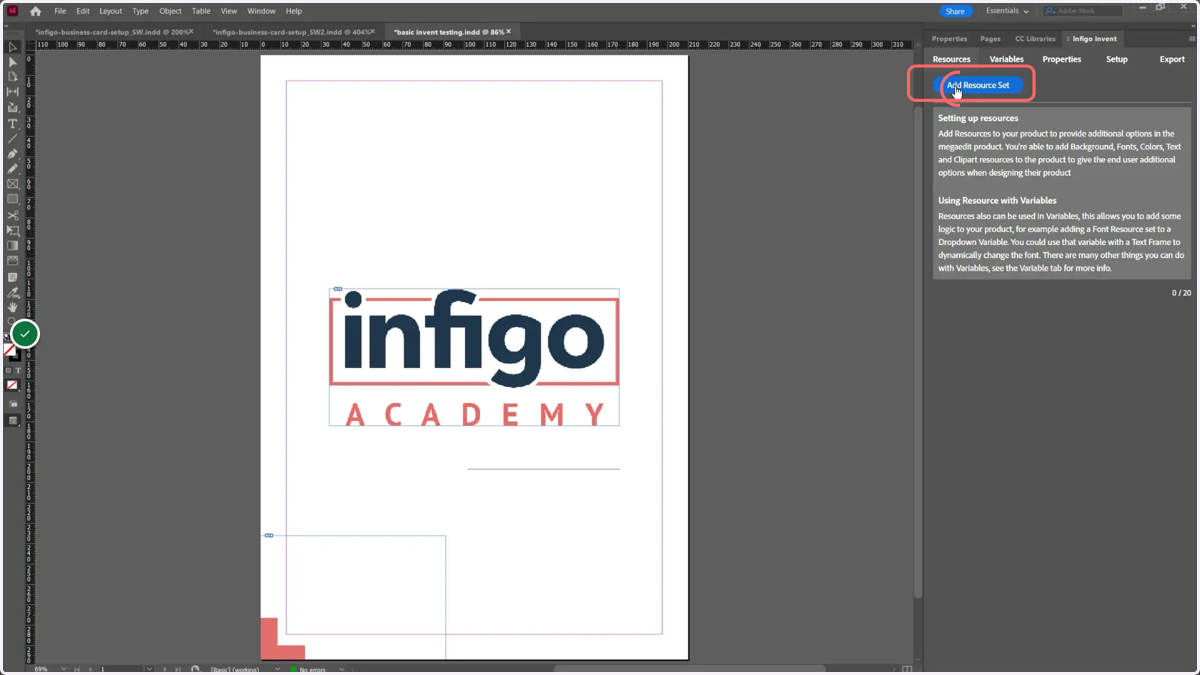Click the vertical scrollbar beside the canvas

[918, 350]
